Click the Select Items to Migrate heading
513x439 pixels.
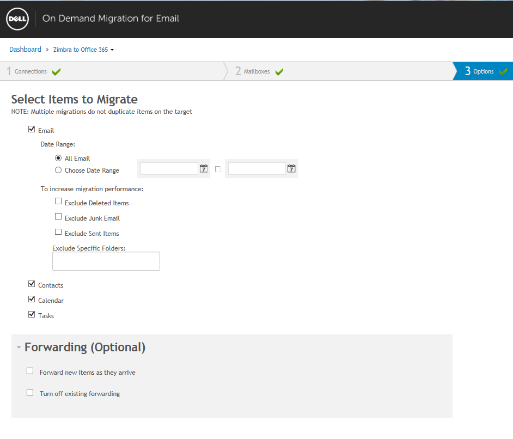pos(74,99)
